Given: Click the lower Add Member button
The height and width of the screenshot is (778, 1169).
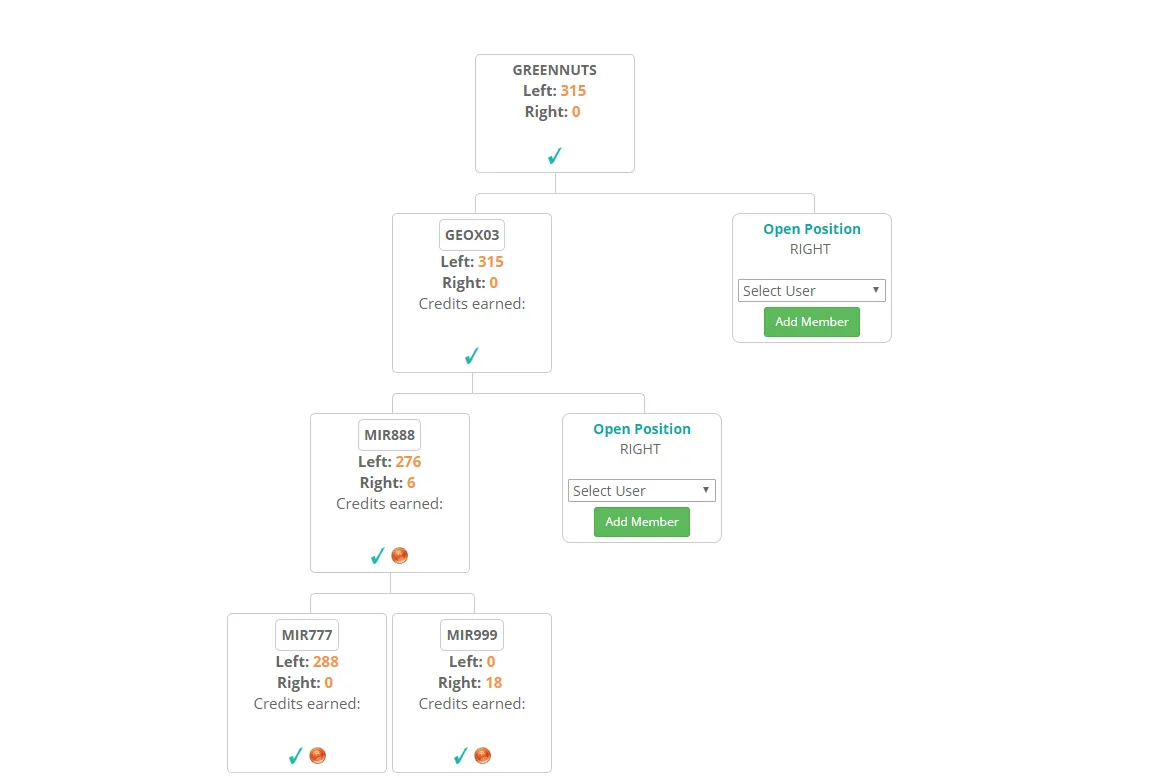Looking at the screenshot, I should [x=641, y=522].
